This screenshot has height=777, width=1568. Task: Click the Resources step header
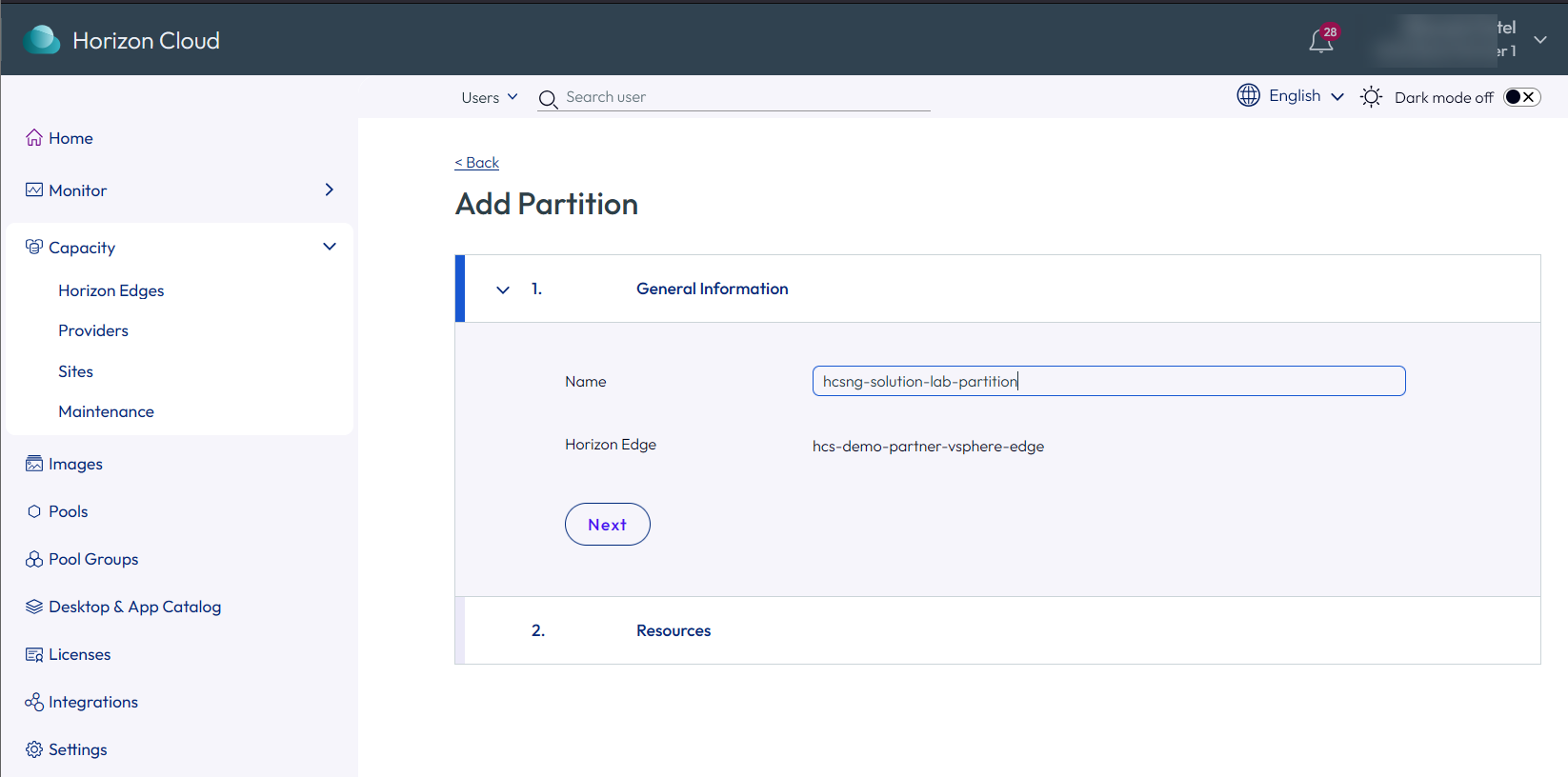[997, 630]
